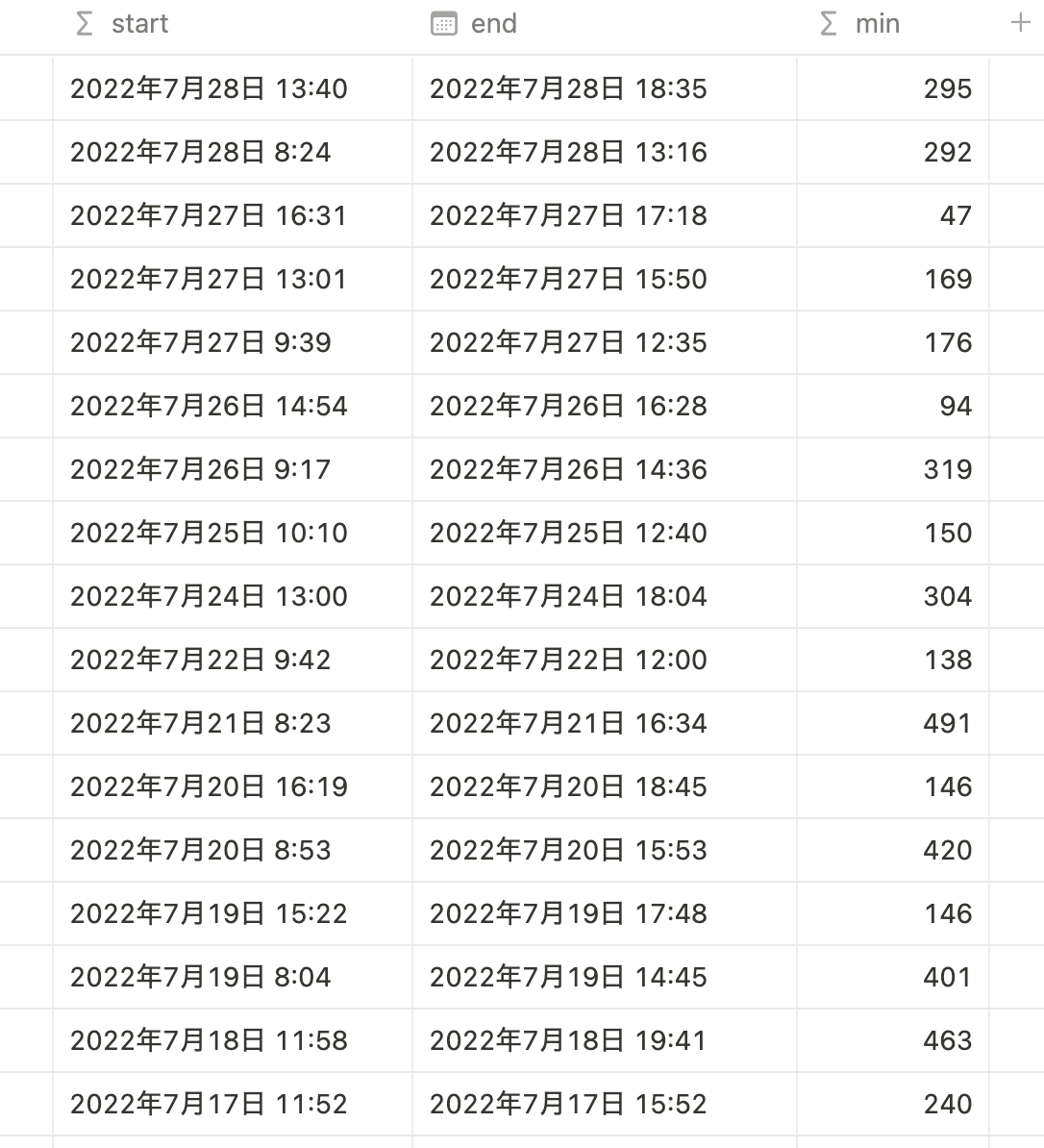Select end date 2022年7月21日 16:34 cell

(605, 723)
